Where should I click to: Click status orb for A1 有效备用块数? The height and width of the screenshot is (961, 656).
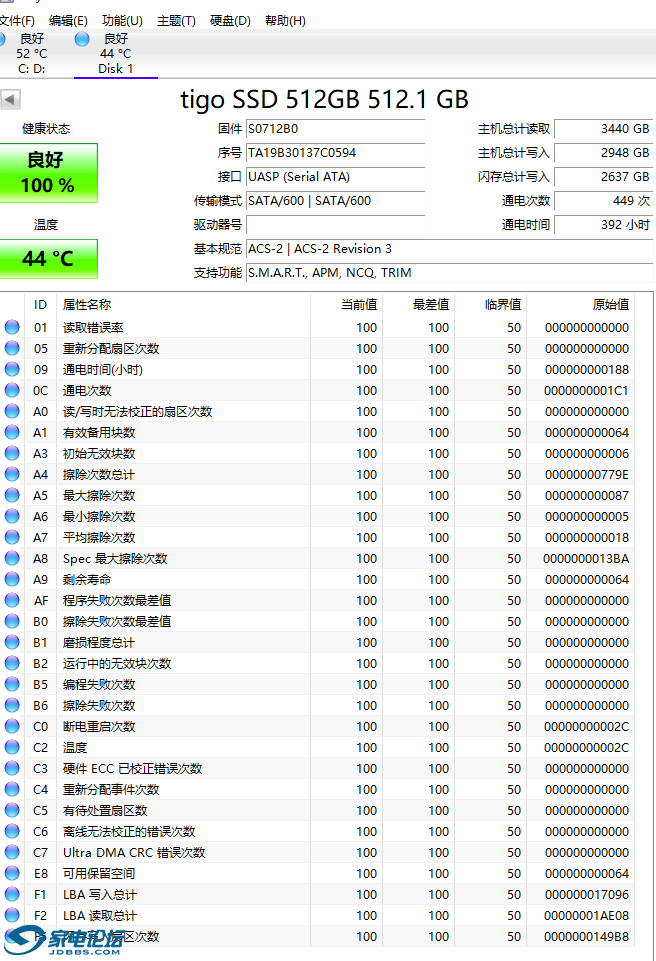coord(12,432)
